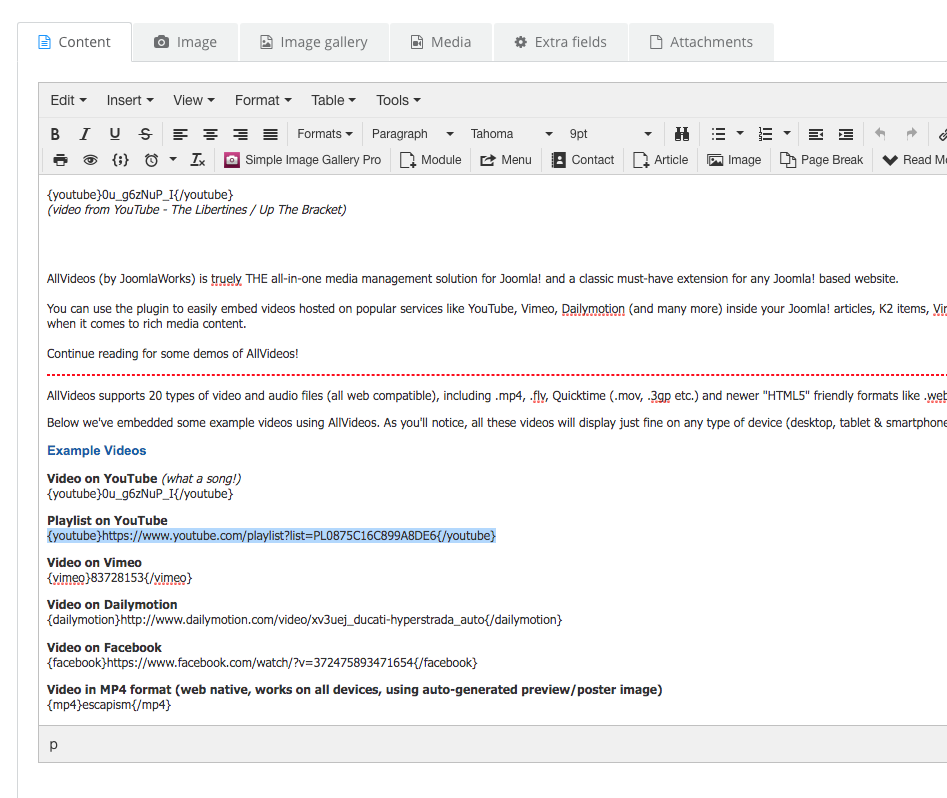The image size is (947, 798).
Task: Click the '{mp4}escapism{/mp4}' line
Action: tap(109, 705)
